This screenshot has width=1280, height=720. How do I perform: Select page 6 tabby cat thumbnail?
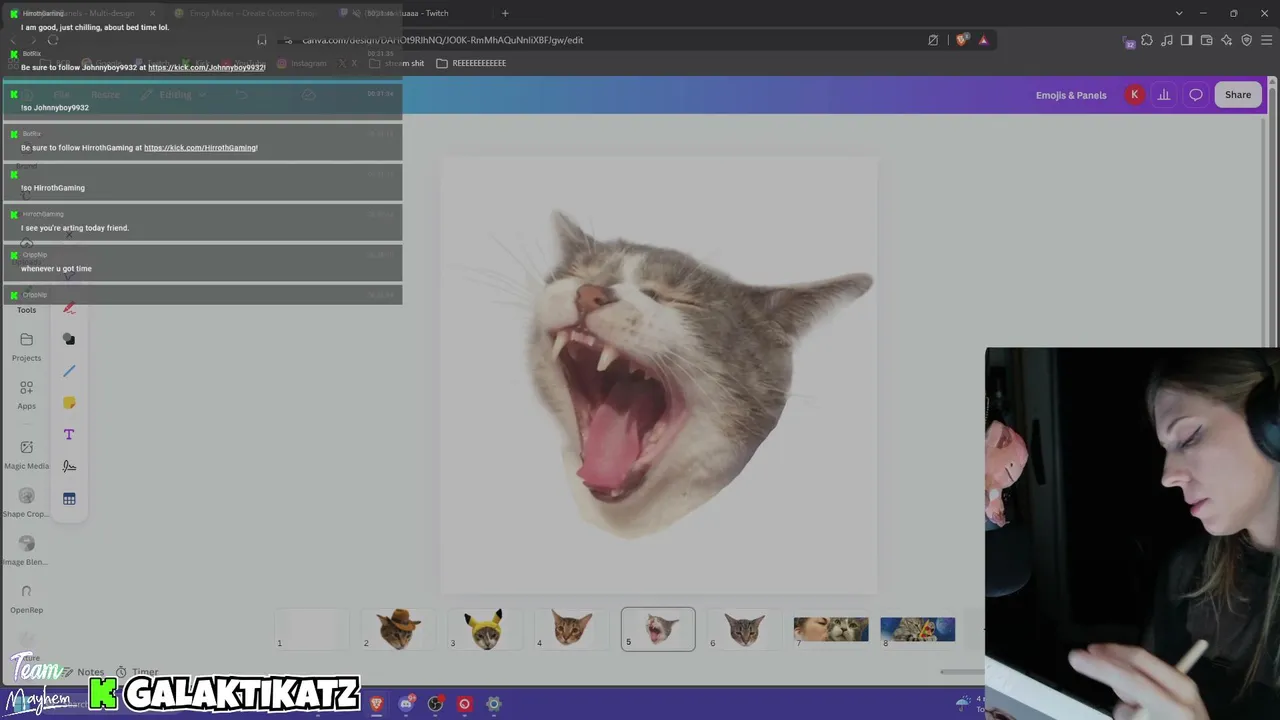point(744,629)
